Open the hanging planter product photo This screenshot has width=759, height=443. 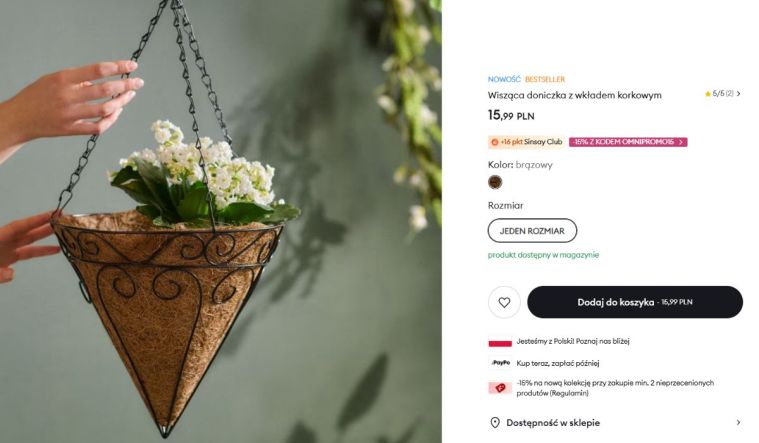pos(221,221)
